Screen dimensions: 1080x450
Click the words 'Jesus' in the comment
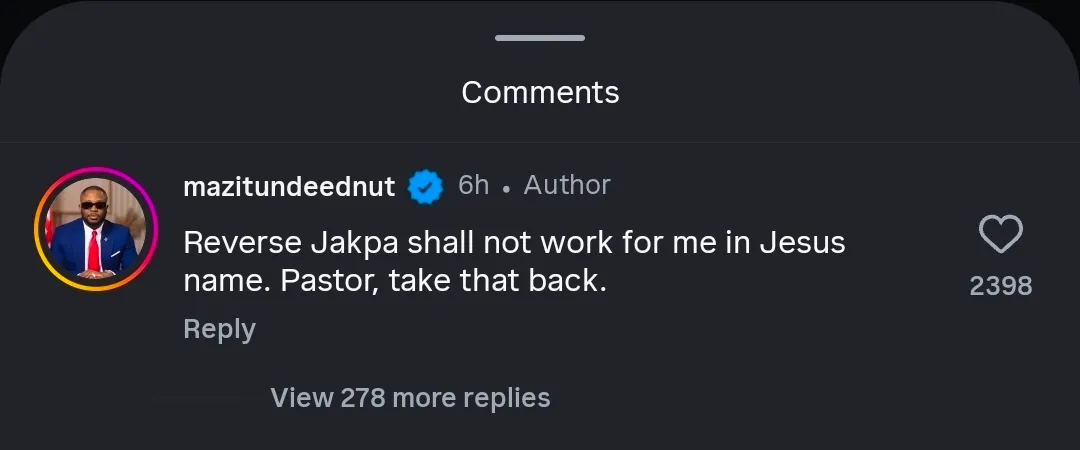804,242
